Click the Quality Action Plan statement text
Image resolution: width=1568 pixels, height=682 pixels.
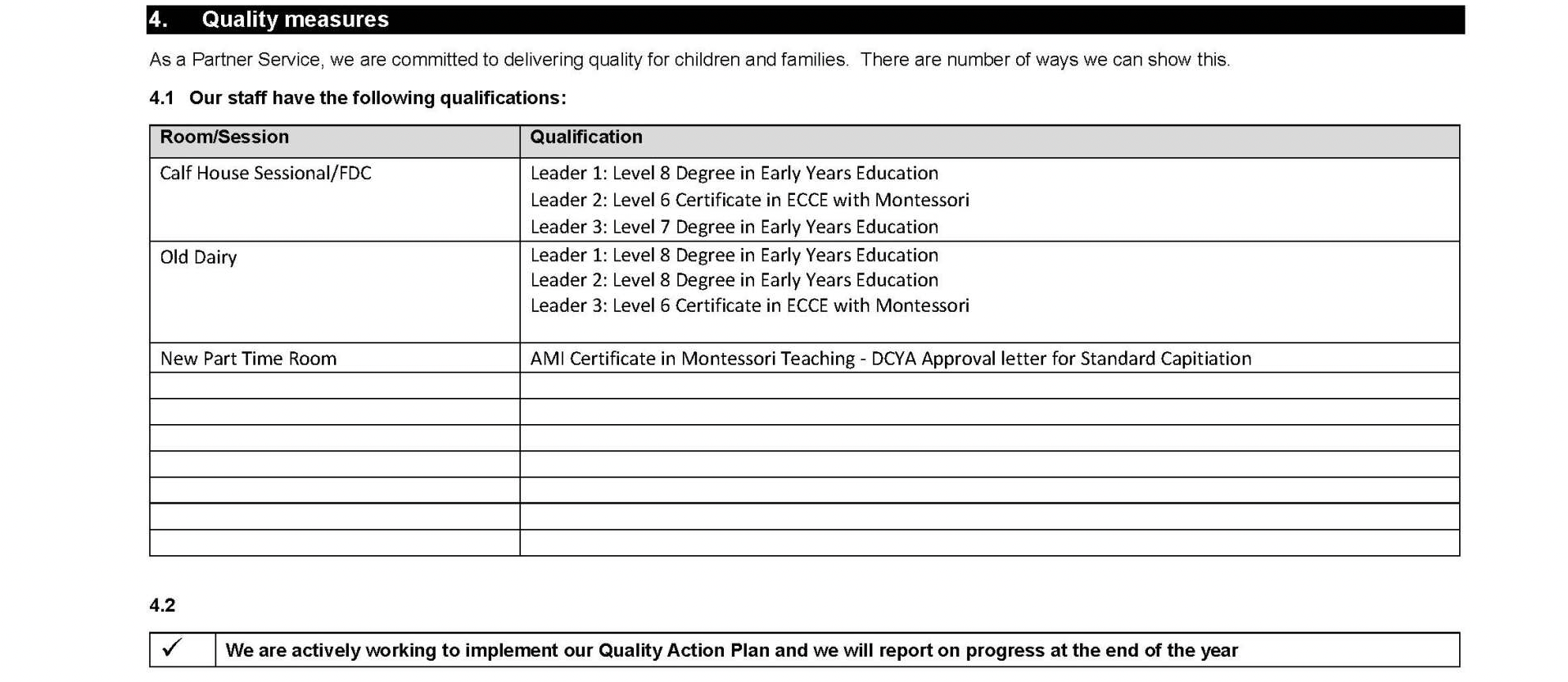[731, 651]
